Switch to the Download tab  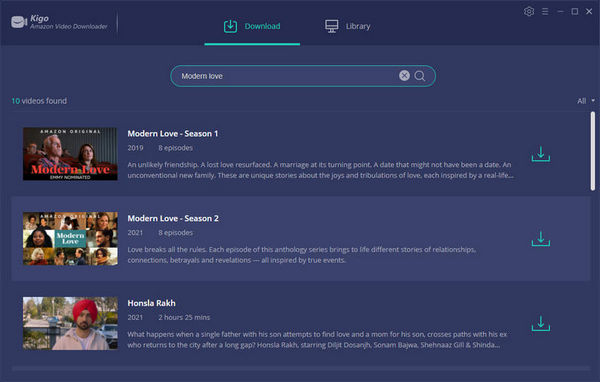tap(252, 26)
